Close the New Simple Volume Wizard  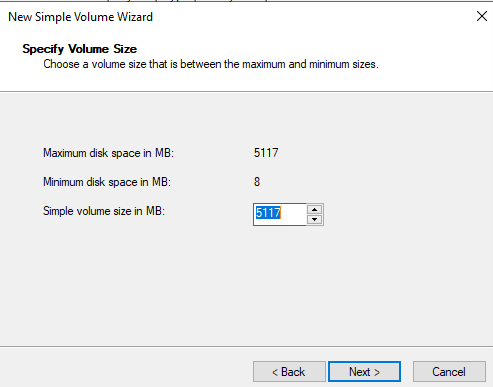[x=482, y=16]
